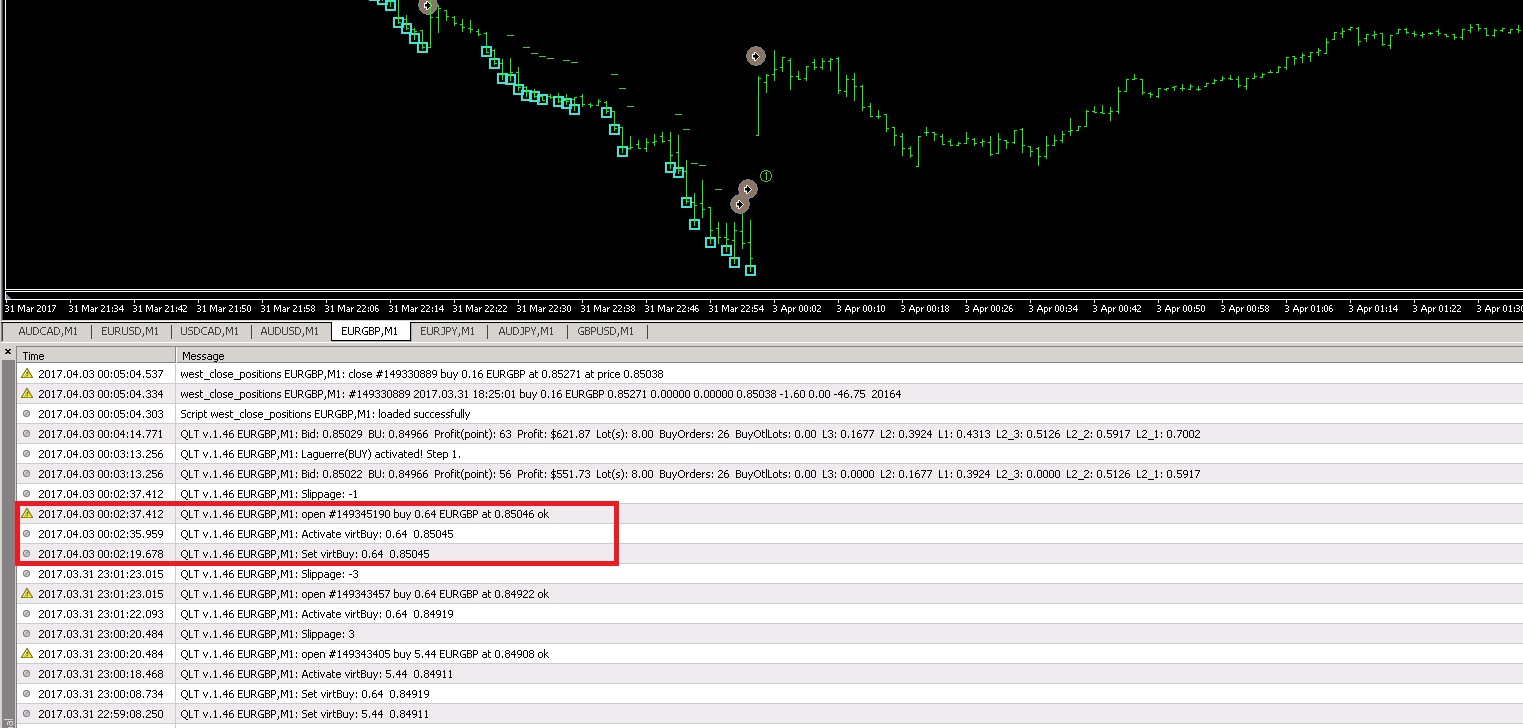Click '3 Apr 00:02' time axis label
The image size is (1523, 728).
797,308
